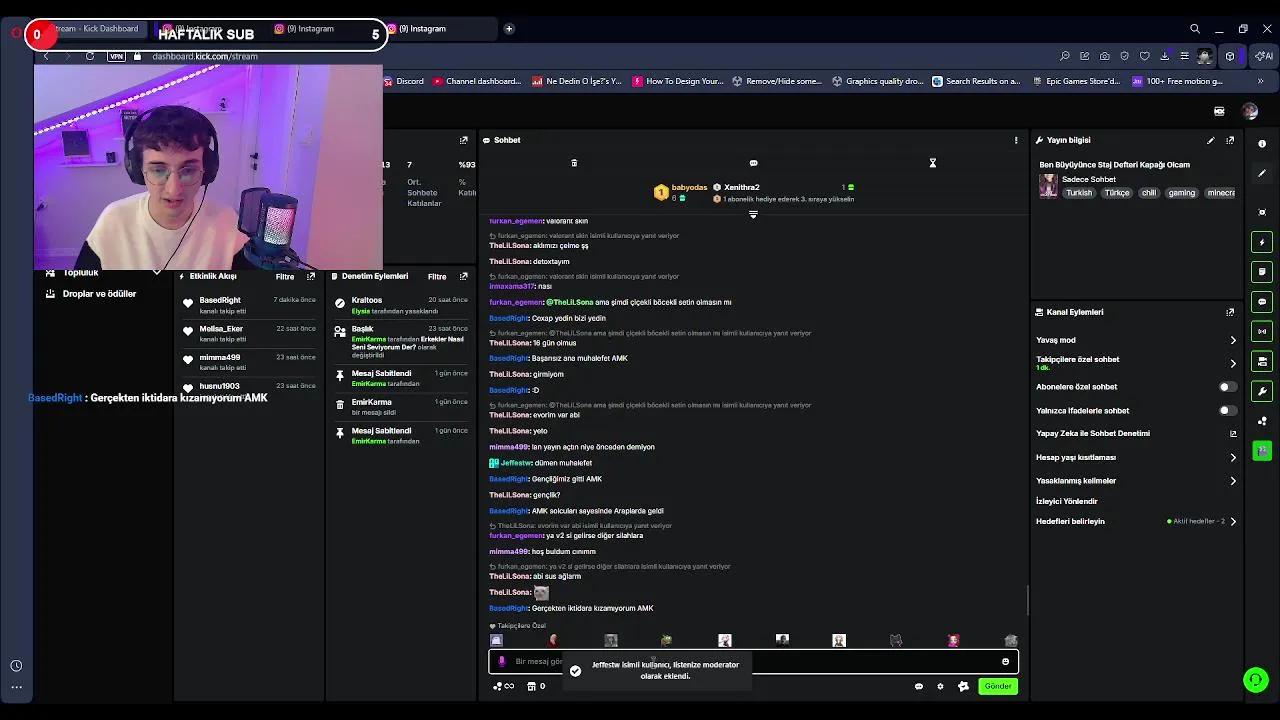Screen dimensions: 1280x720
Task: Open Discord bookmark
Action: pos(403,81)
